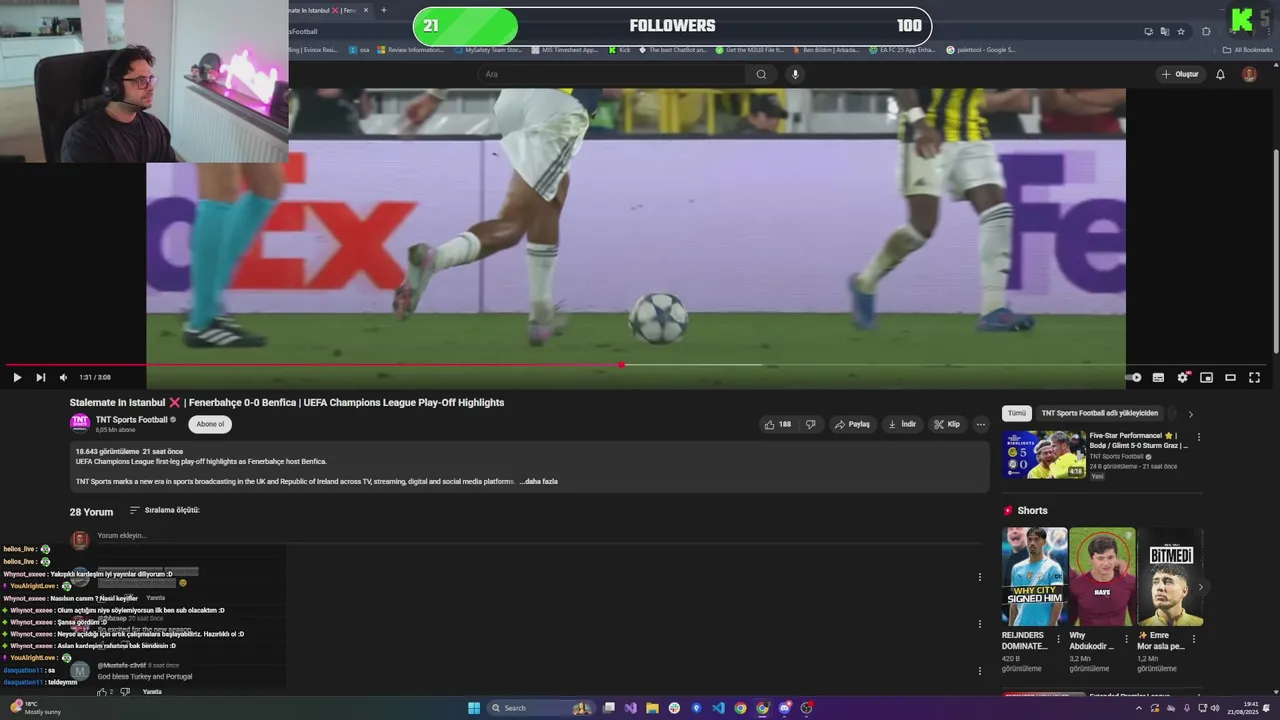Show hidden system tray icons
The width and height of the screenshot is (1280, 720).
tap(1139, 708)
